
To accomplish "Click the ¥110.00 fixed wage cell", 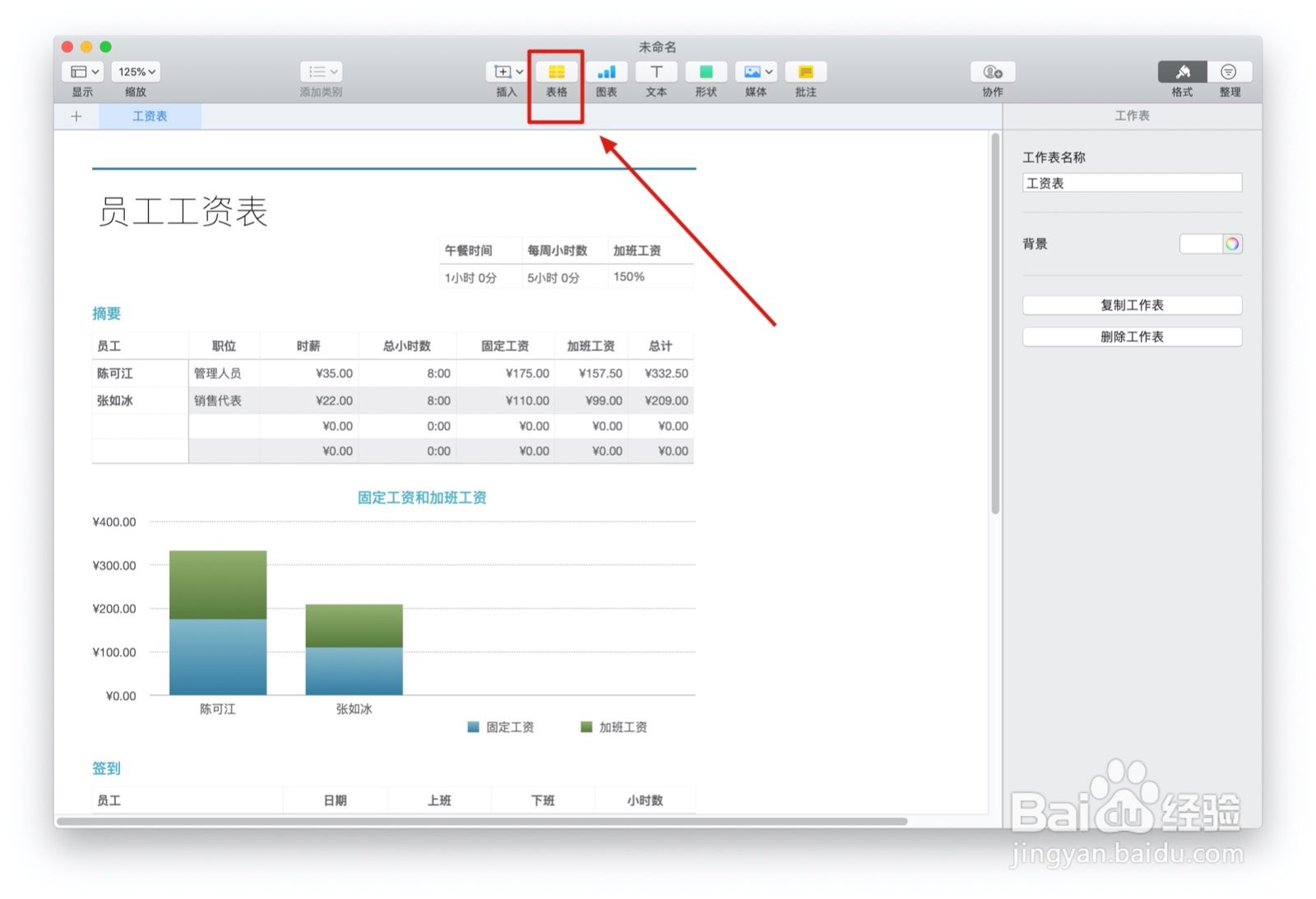I will tap(505, 401).
